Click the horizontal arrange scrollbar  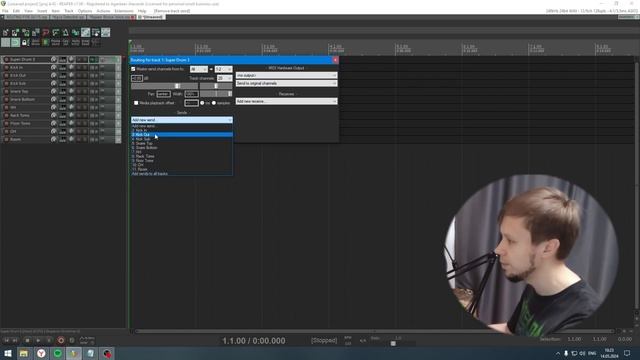tap(374, 331)
